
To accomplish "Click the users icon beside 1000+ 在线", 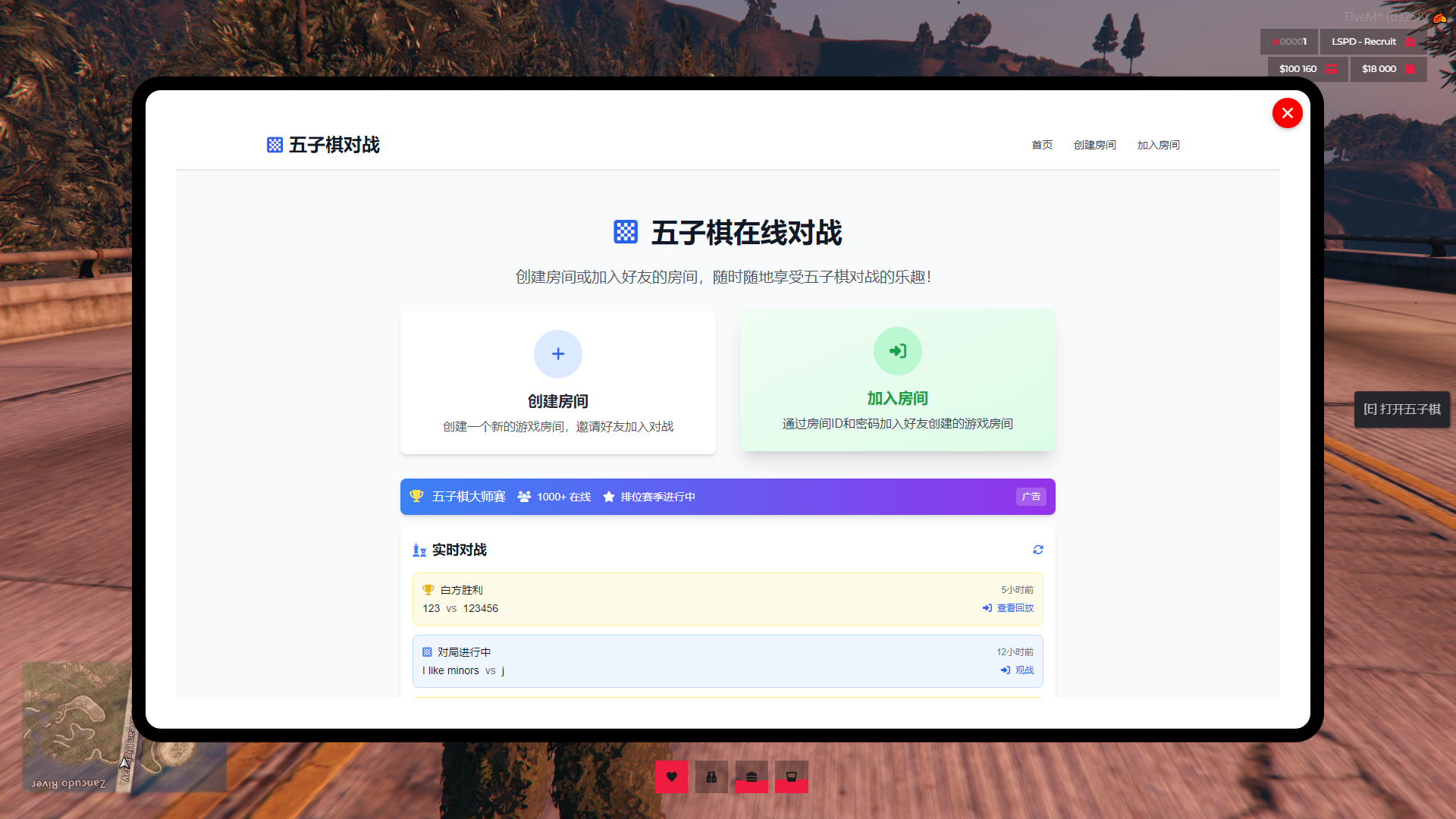I will point(524,497).
